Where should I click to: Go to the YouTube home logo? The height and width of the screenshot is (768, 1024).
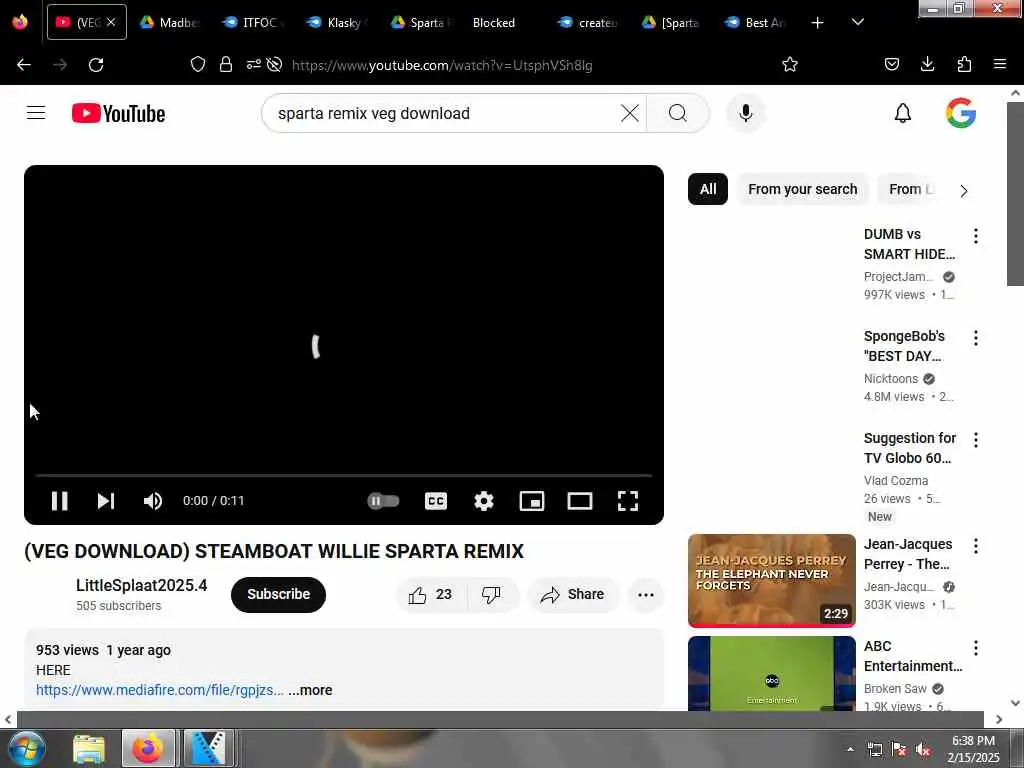118,113
